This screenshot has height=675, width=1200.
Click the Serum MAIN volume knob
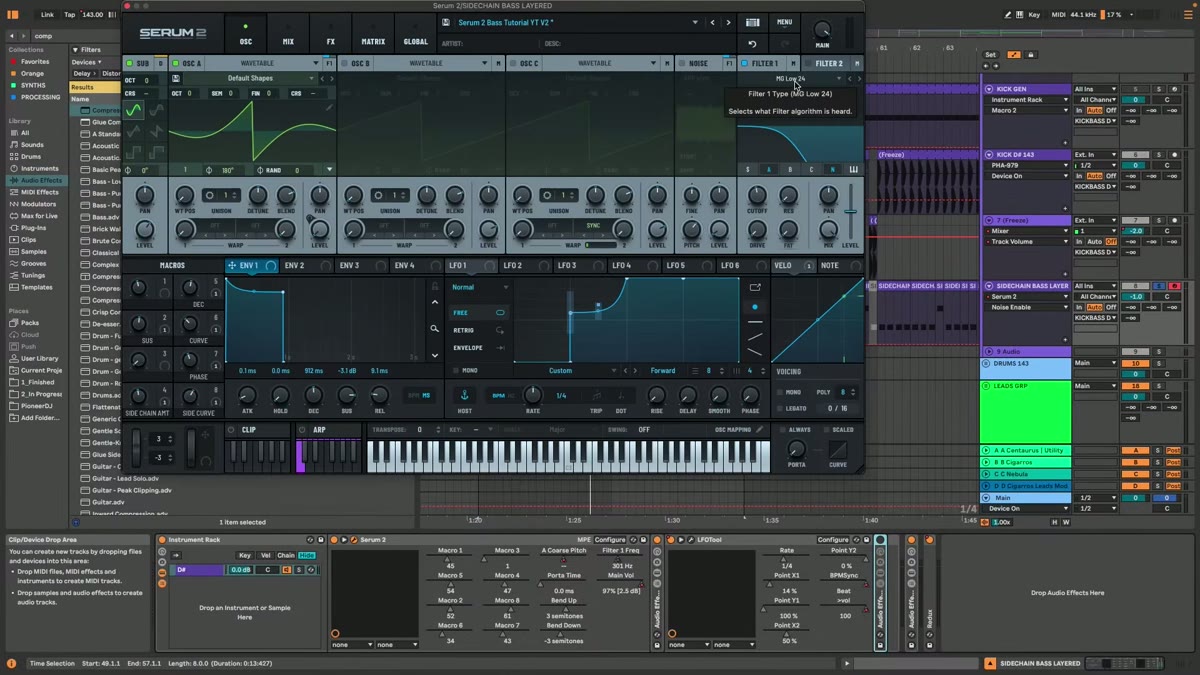click(x=822, y=30)
